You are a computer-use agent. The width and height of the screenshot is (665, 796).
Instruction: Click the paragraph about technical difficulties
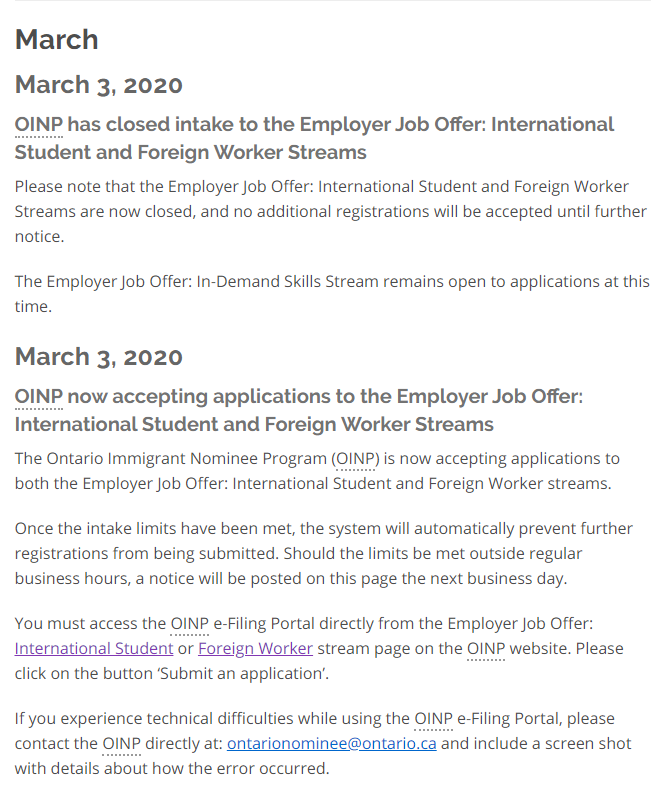point(322,743)
